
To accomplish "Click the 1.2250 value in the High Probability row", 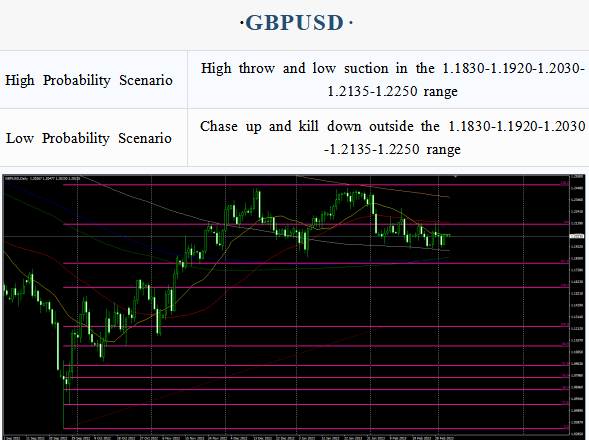I will (x=396, y=91).
